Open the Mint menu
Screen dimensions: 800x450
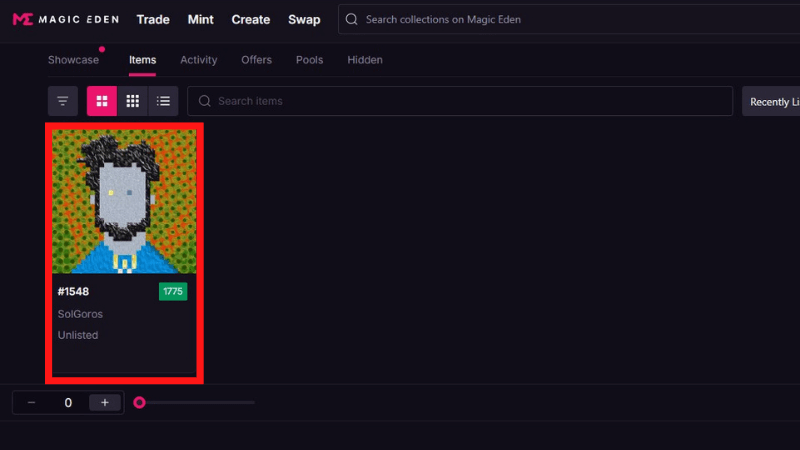(x=201, y=19)
